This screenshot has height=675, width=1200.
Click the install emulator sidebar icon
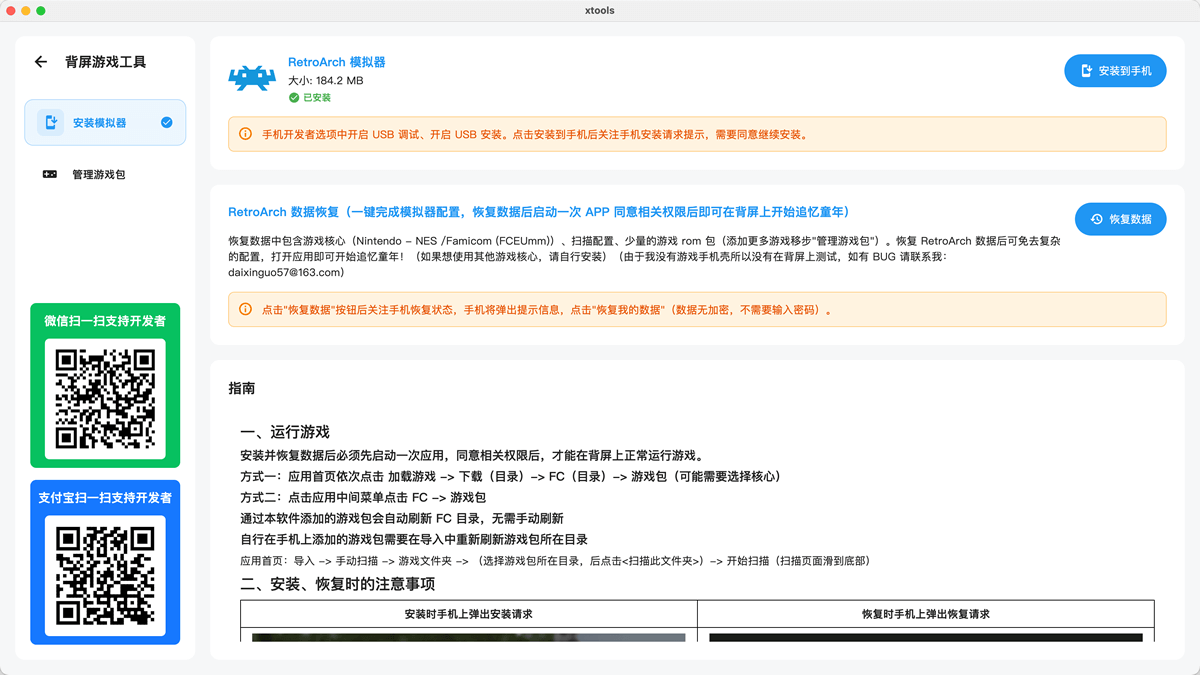coord(50,122)
